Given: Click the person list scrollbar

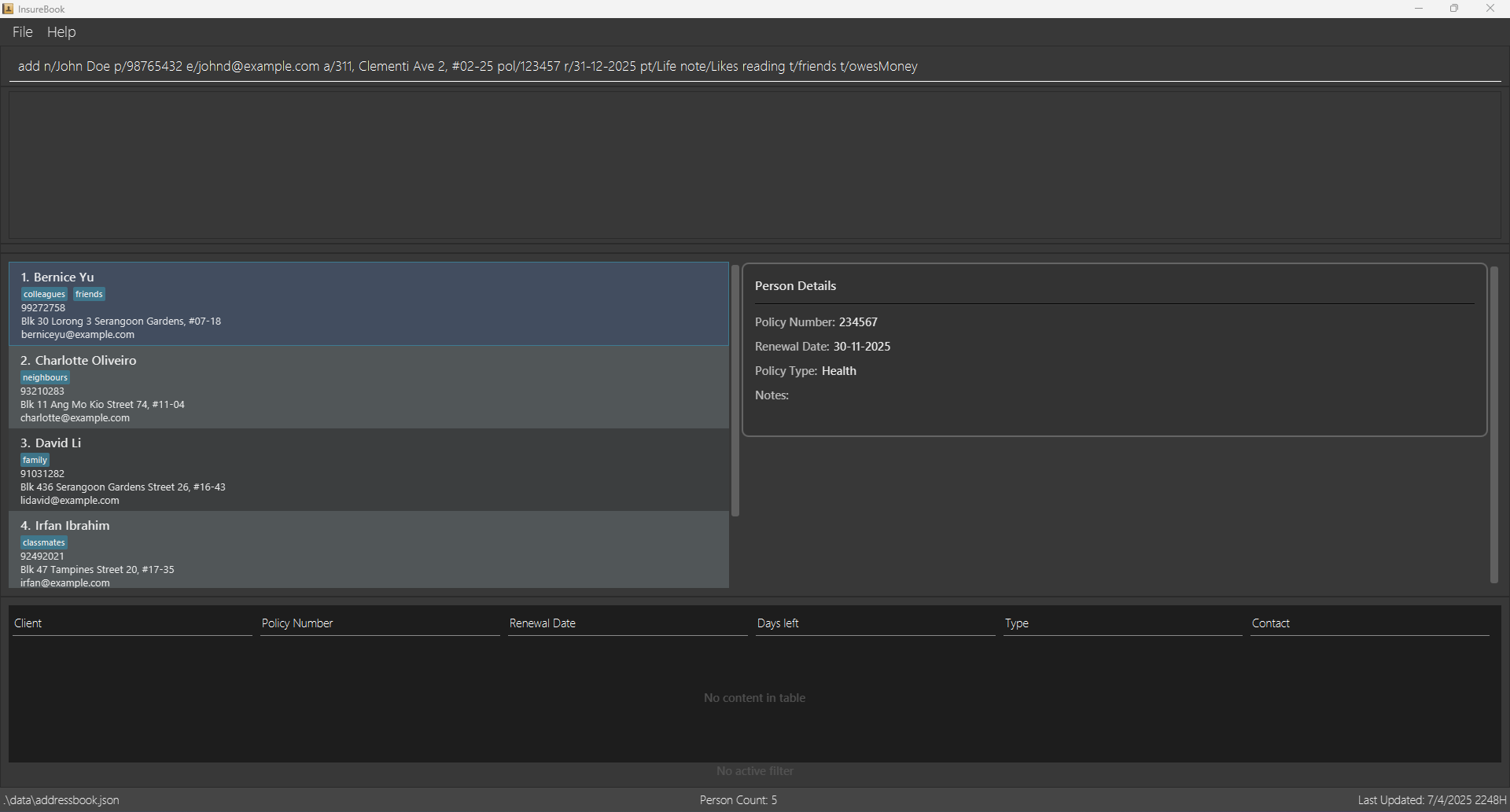Looking at the screenshot, I should pos(735,391).
